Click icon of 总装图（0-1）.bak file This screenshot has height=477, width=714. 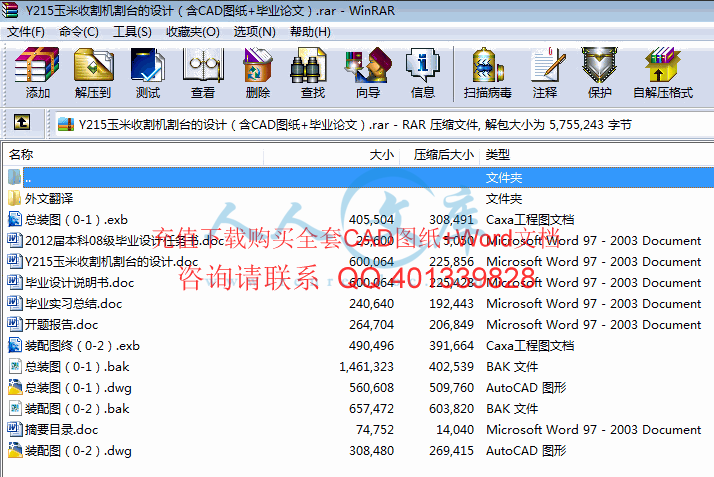(x=15, y=366)
